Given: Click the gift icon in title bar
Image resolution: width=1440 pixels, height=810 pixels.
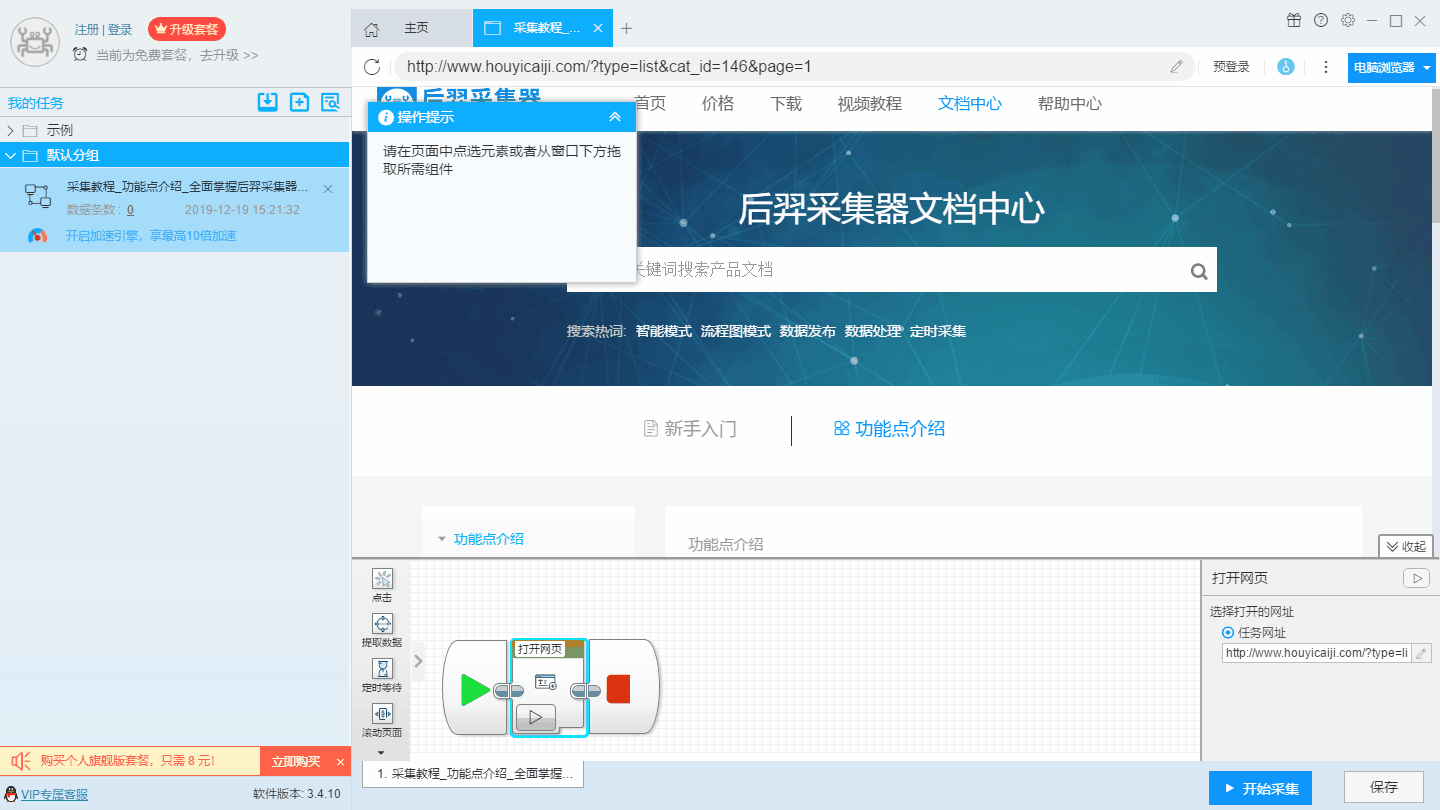Looking at the screenshot, I should (1294, 20).
